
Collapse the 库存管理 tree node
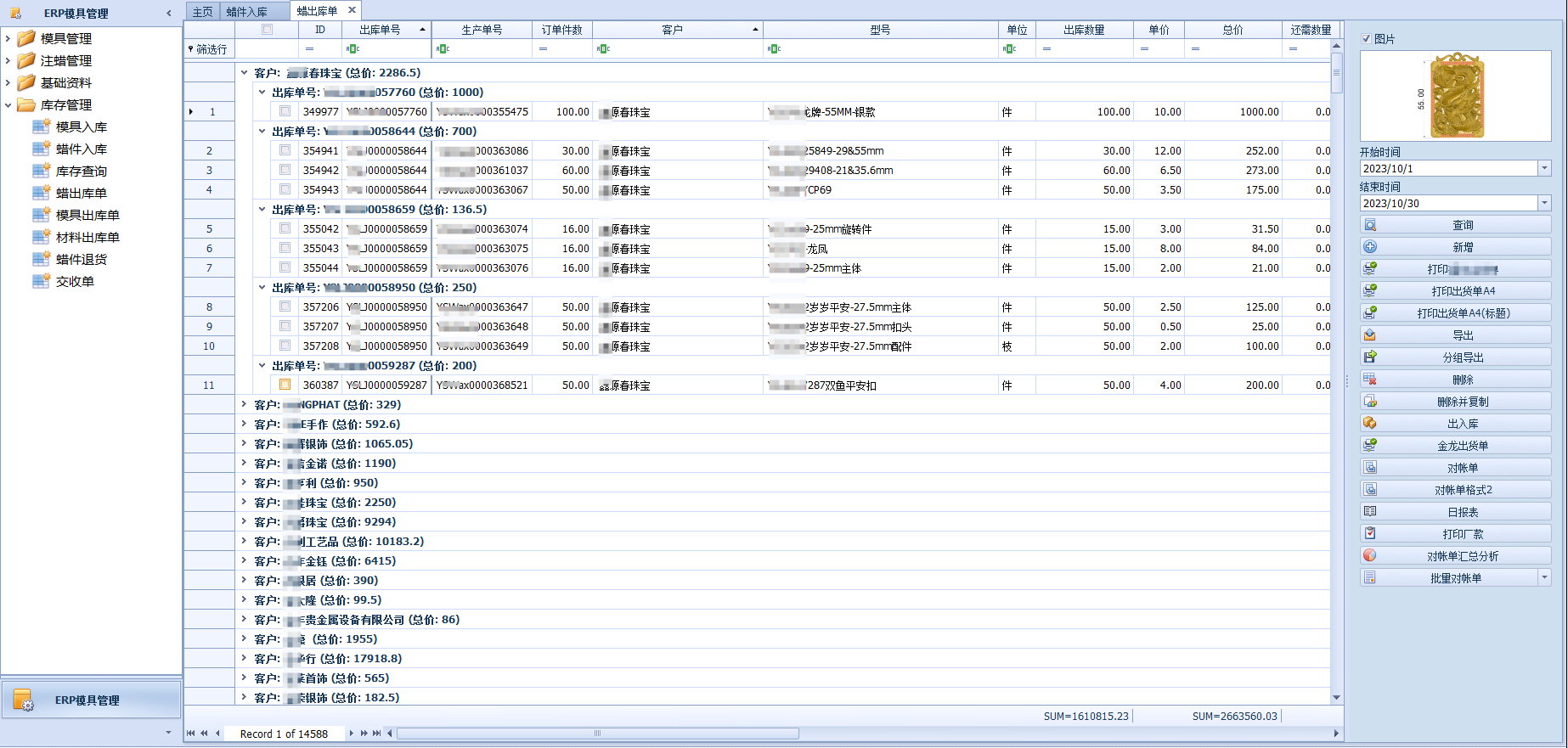pyautogui.click(x=8, y=105)
